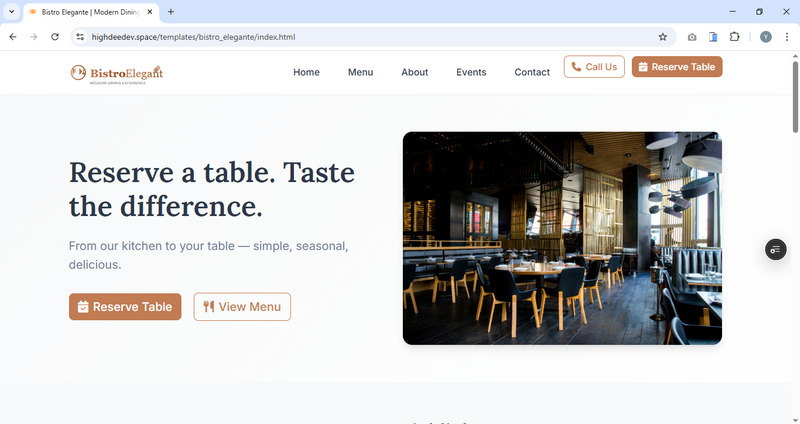
Task: Click Reserve Table in the header
Action: (x=677, y=67)
